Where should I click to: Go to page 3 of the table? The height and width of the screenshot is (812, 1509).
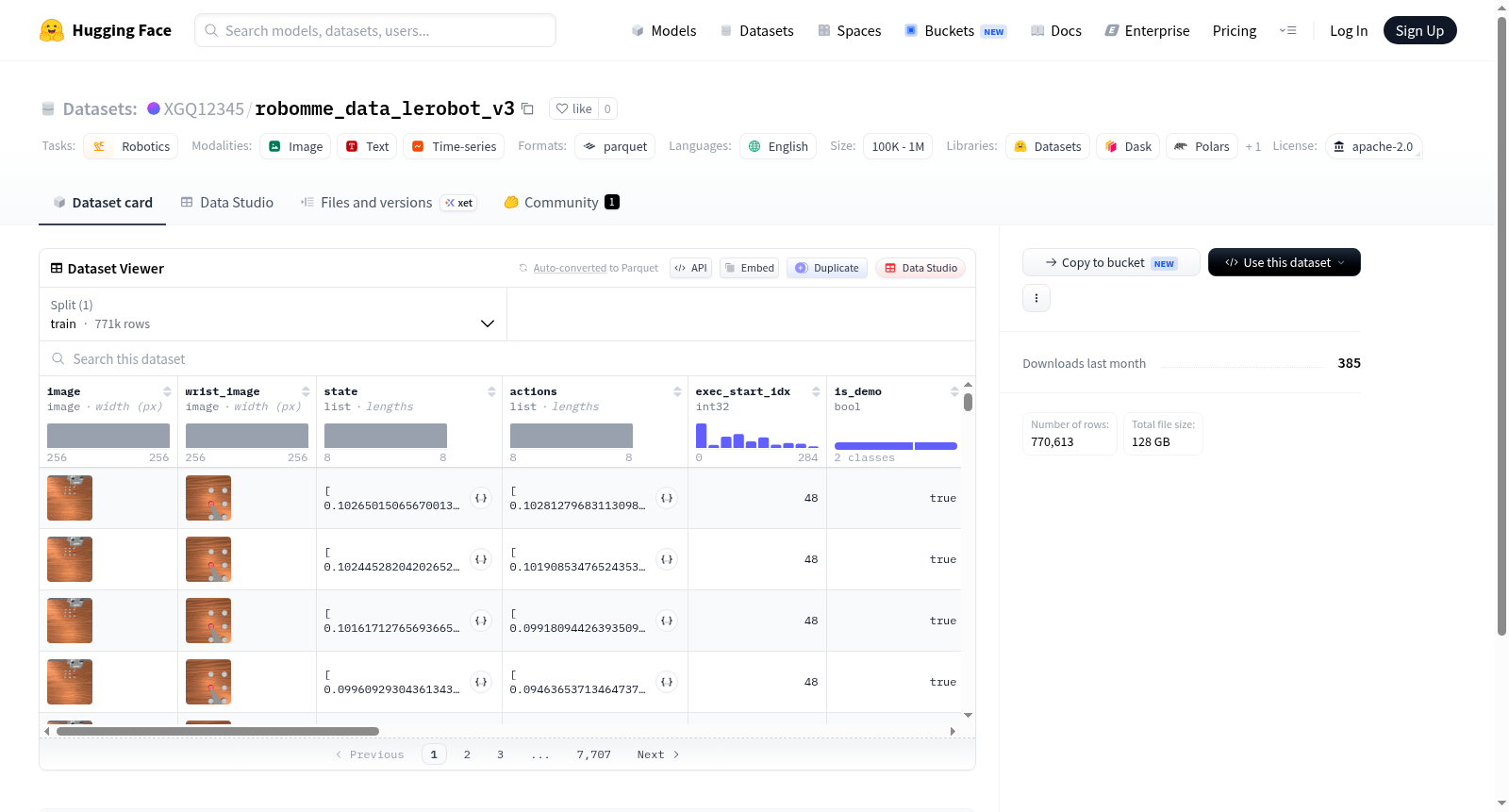point(500,754)
